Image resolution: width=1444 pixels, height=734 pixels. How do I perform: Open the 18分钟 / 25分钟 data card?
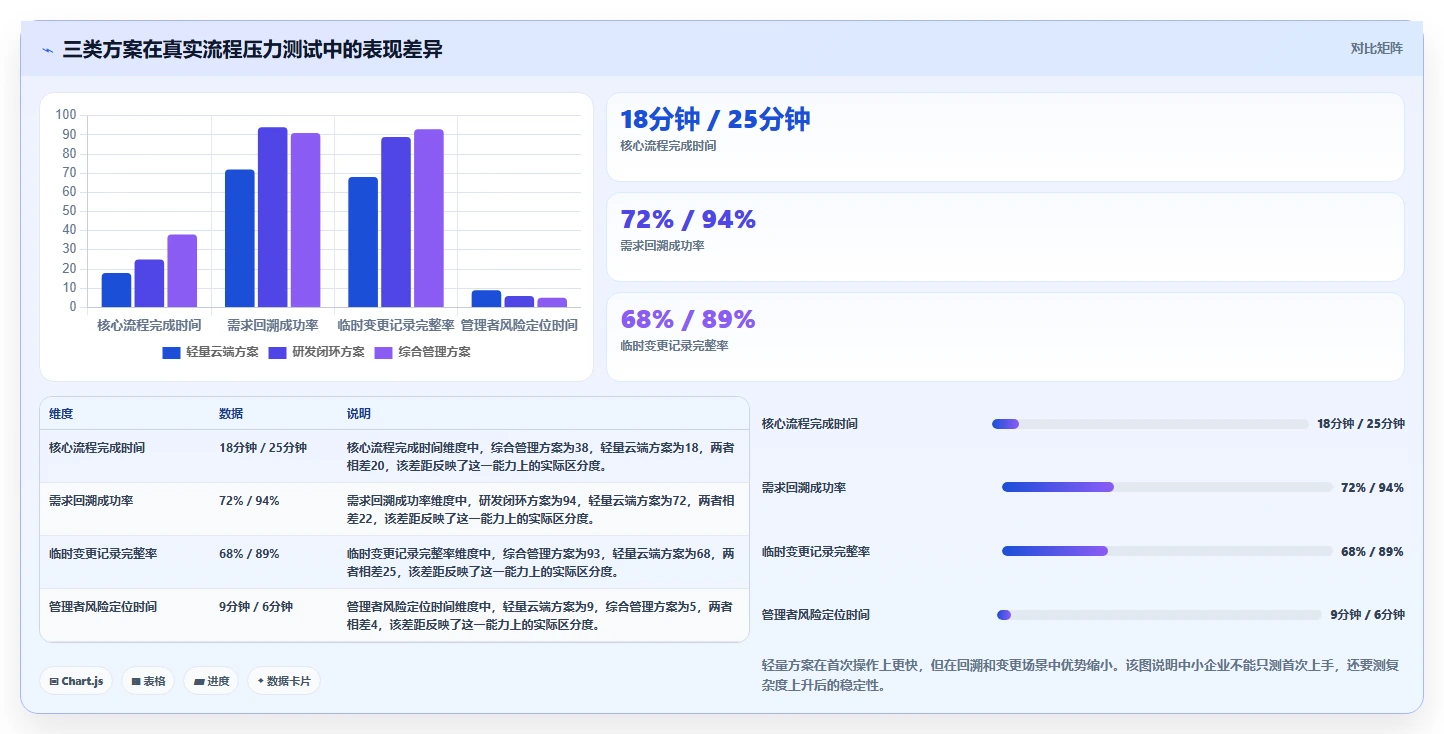click(1005, 137)
